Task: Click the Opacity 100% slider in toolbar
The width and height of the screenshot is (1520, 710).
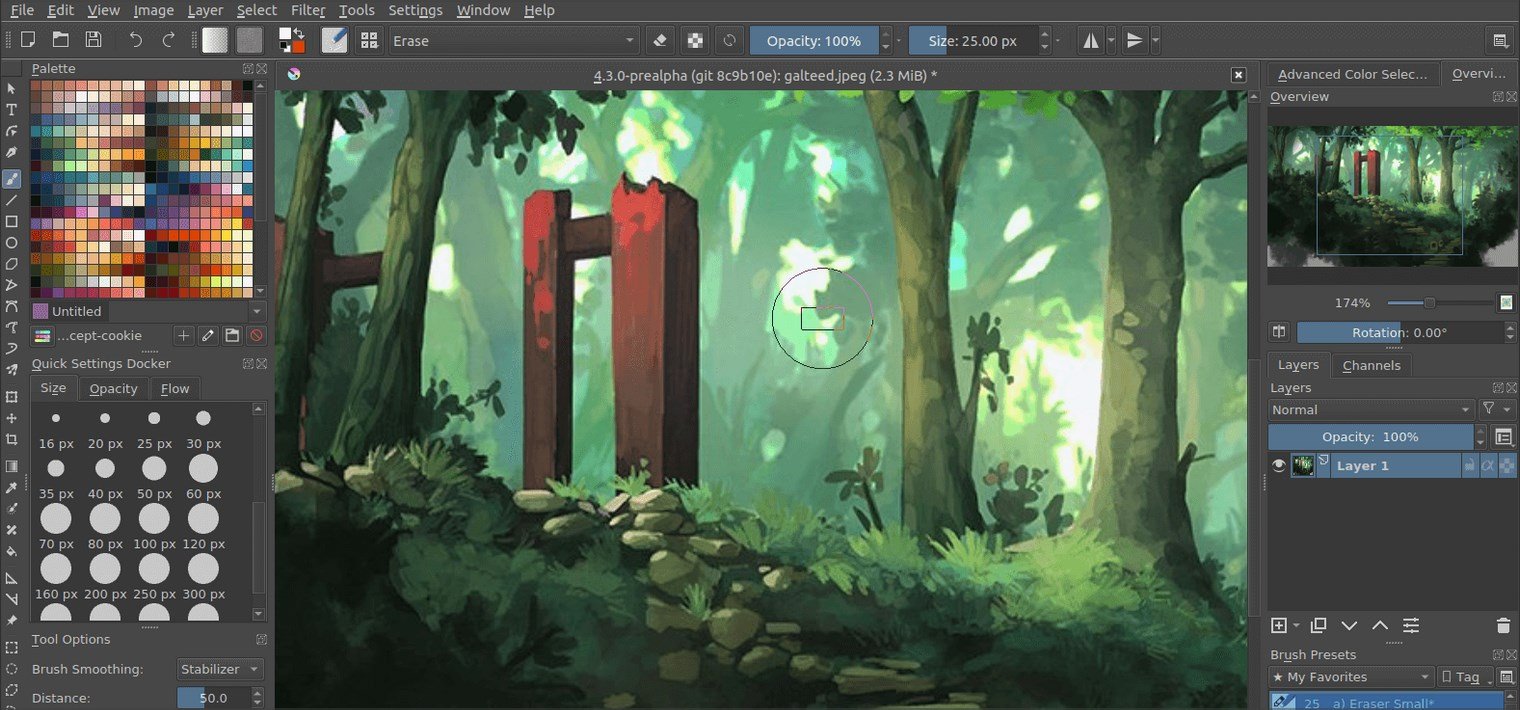Action: pos(814,41)
